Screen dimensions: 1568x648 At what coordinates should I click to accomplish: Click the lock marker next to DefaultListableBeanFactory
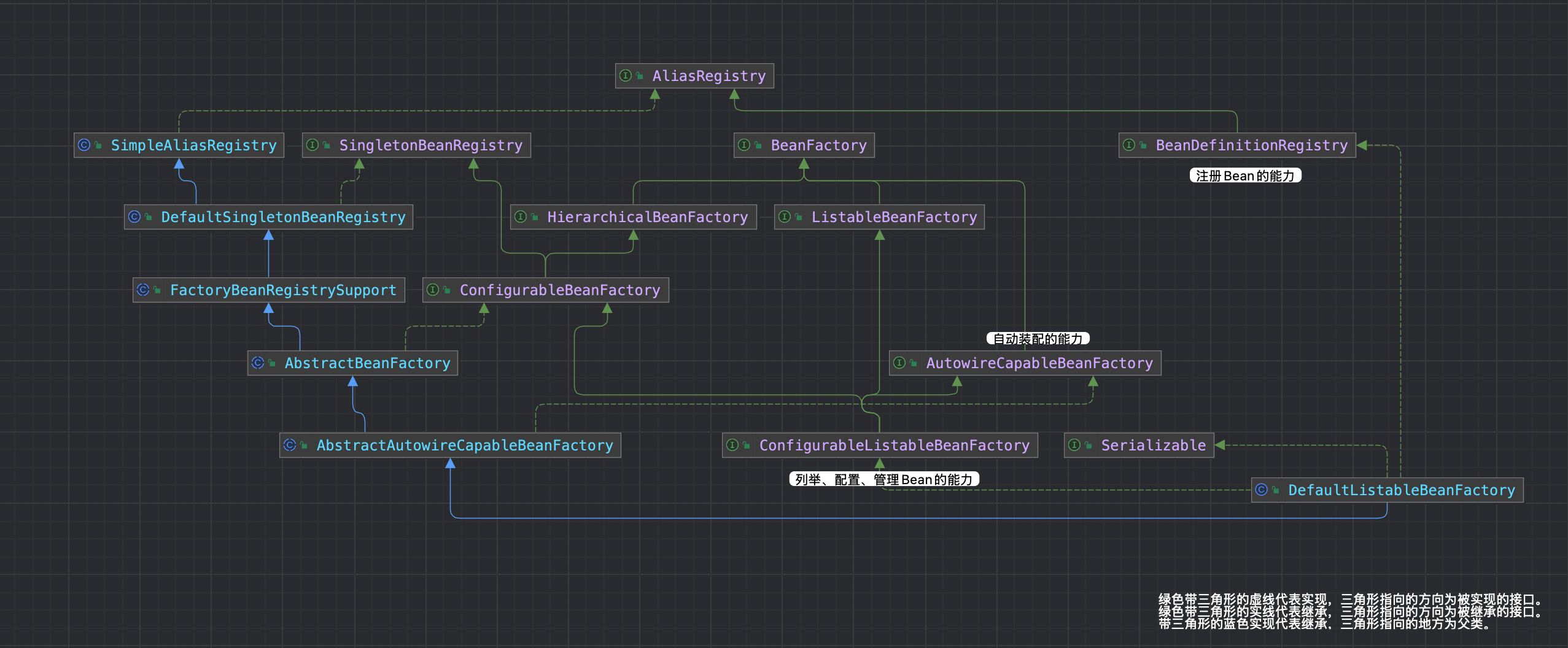1275,490
